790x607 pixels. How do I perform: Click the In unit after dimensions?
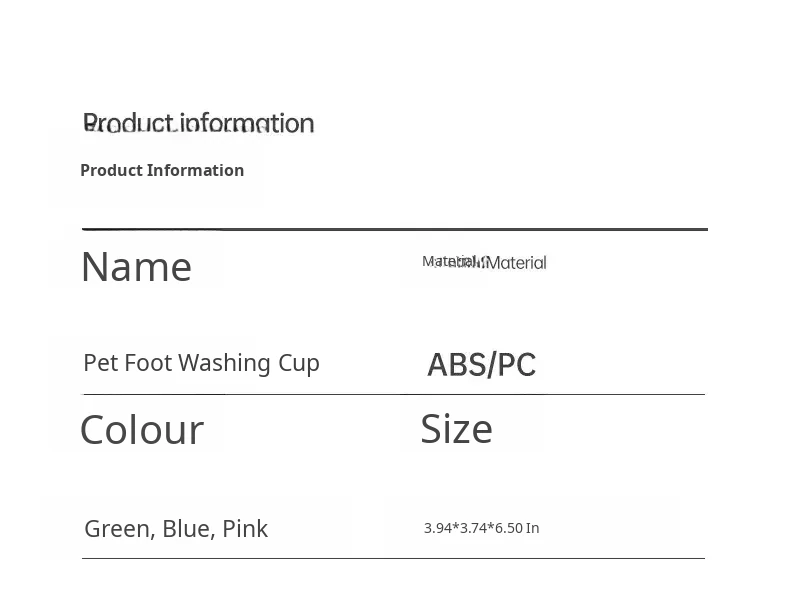533,528
